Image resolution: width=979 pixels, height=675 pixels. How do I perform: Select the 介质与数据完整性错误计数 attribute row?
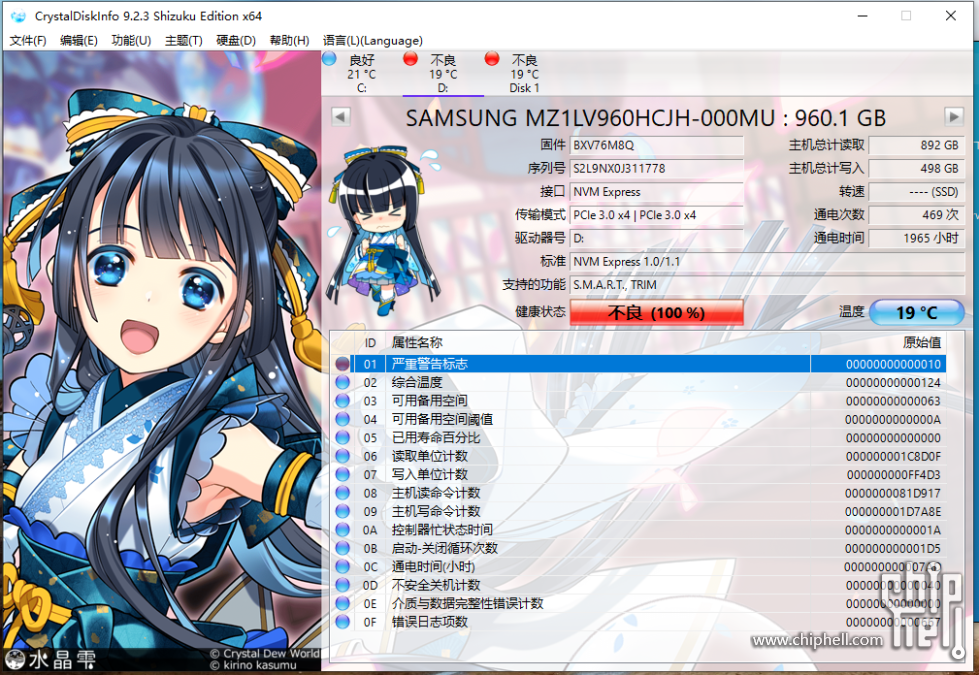(638, 604)
